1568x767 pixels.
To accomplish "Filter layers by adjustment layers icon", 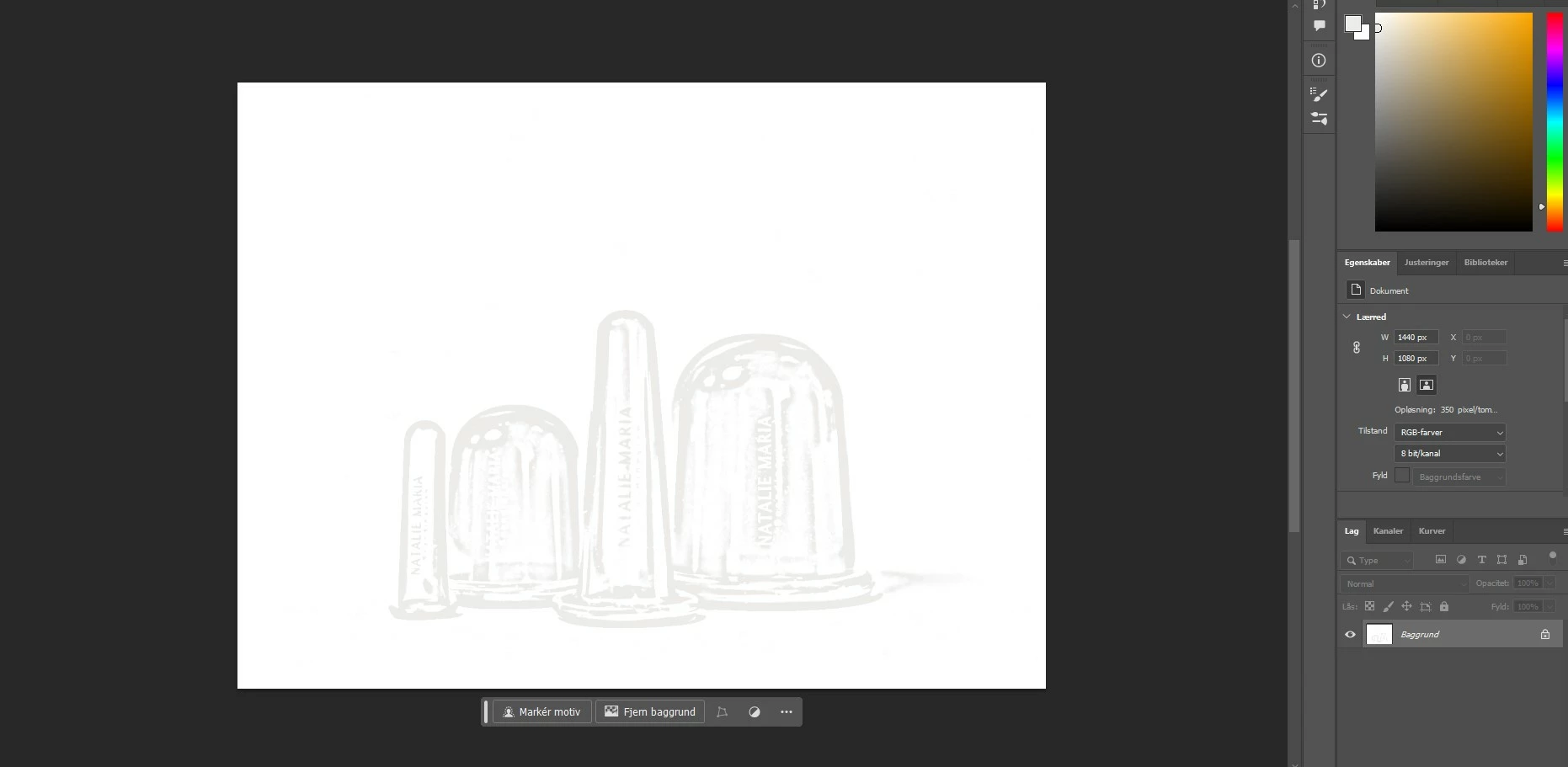I will point(1461,560).
